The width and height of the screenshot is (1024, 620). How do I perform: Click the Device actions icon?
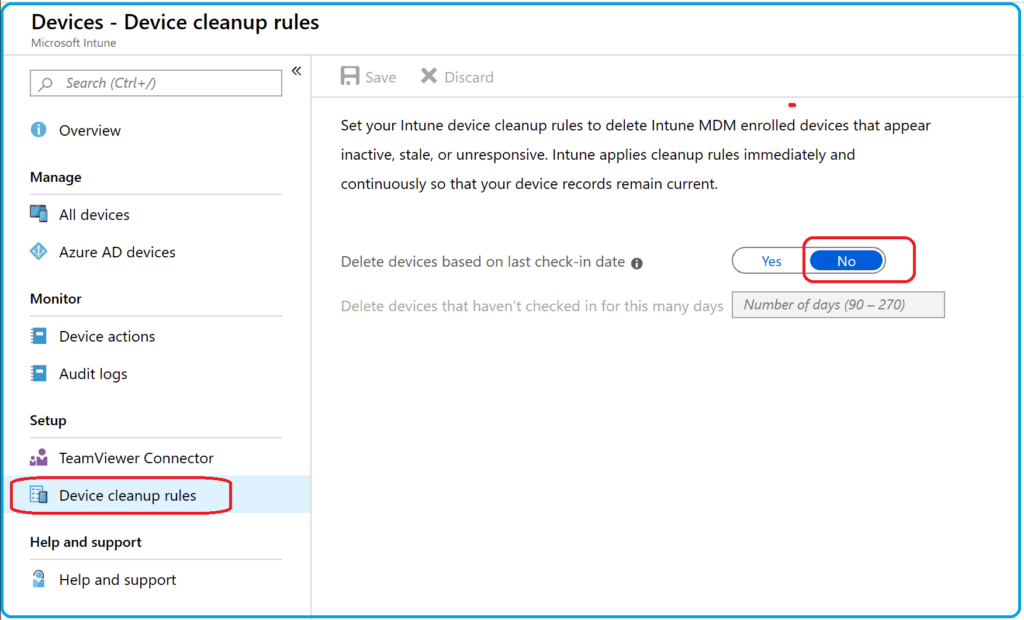38,336
